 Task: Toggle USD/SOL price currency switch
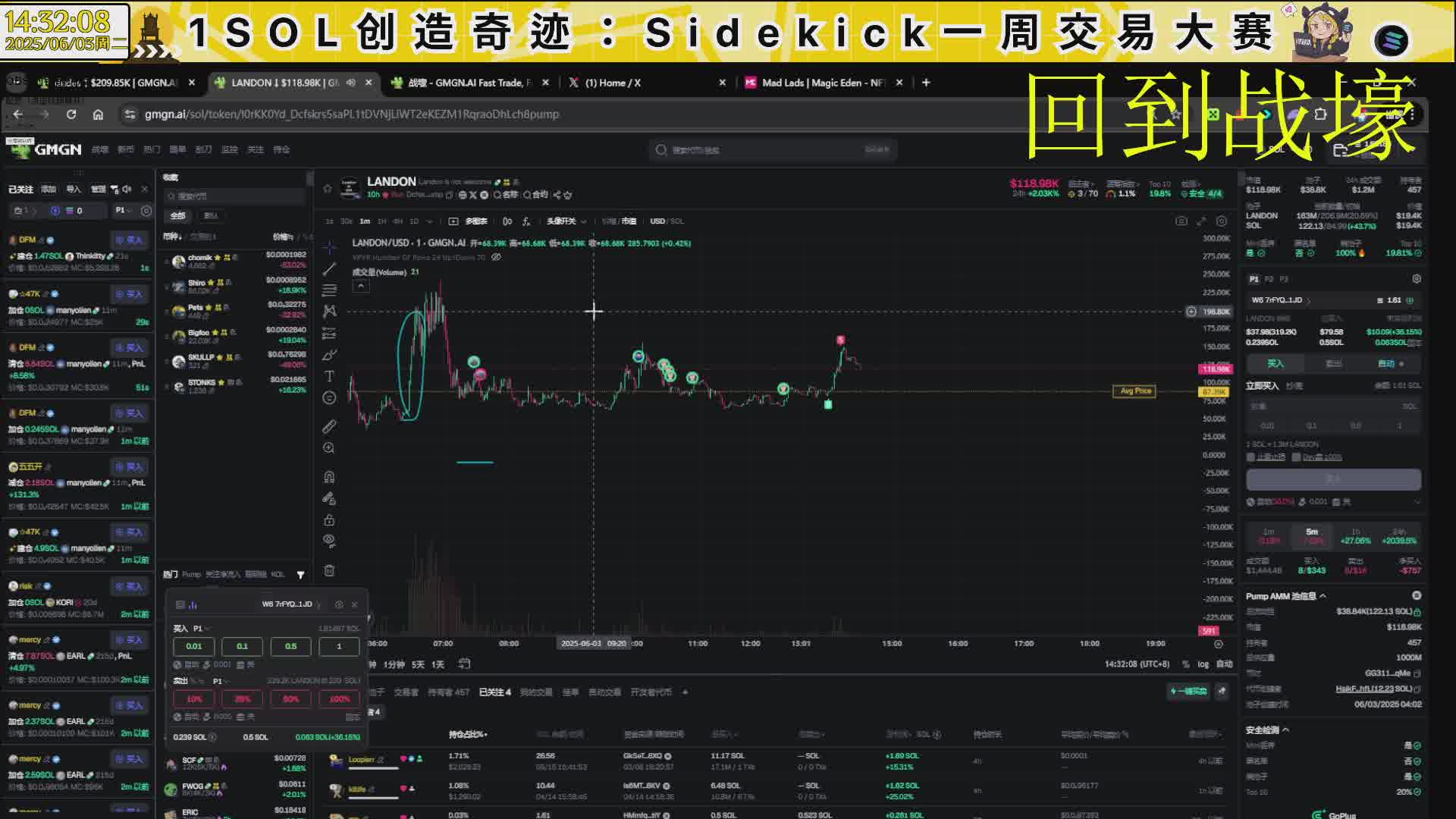[667, 221]
